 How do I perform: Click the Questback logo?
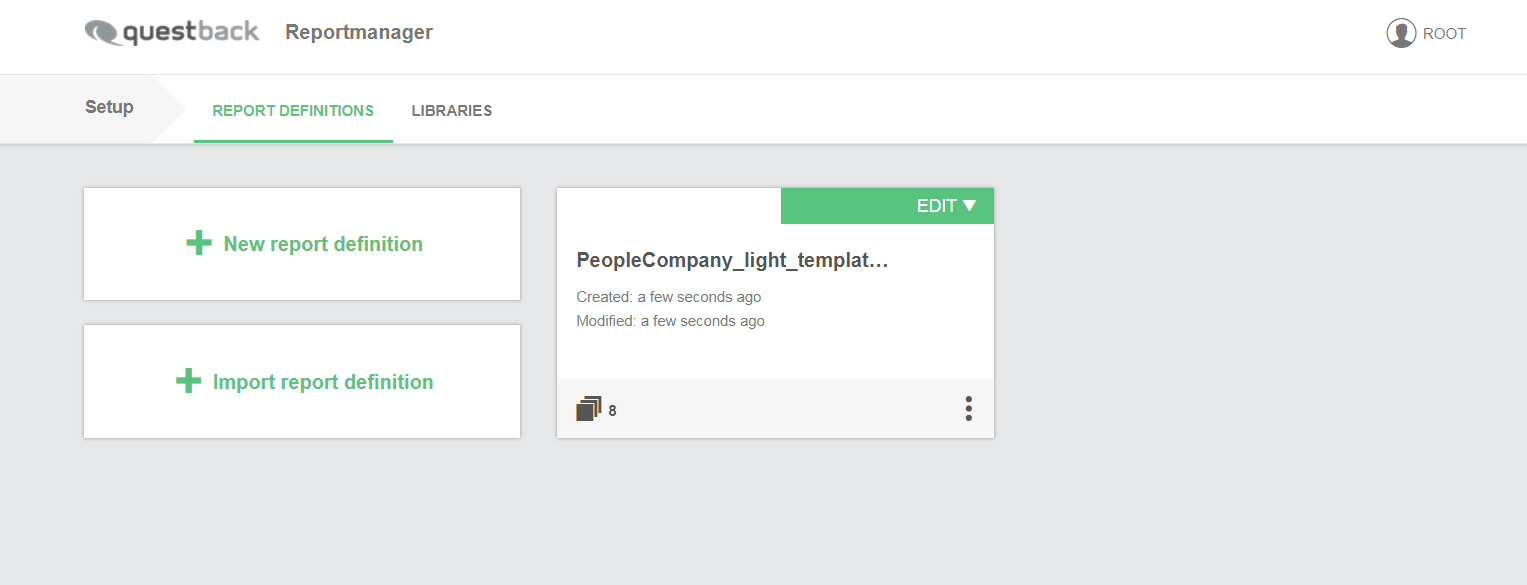point(172,32)
